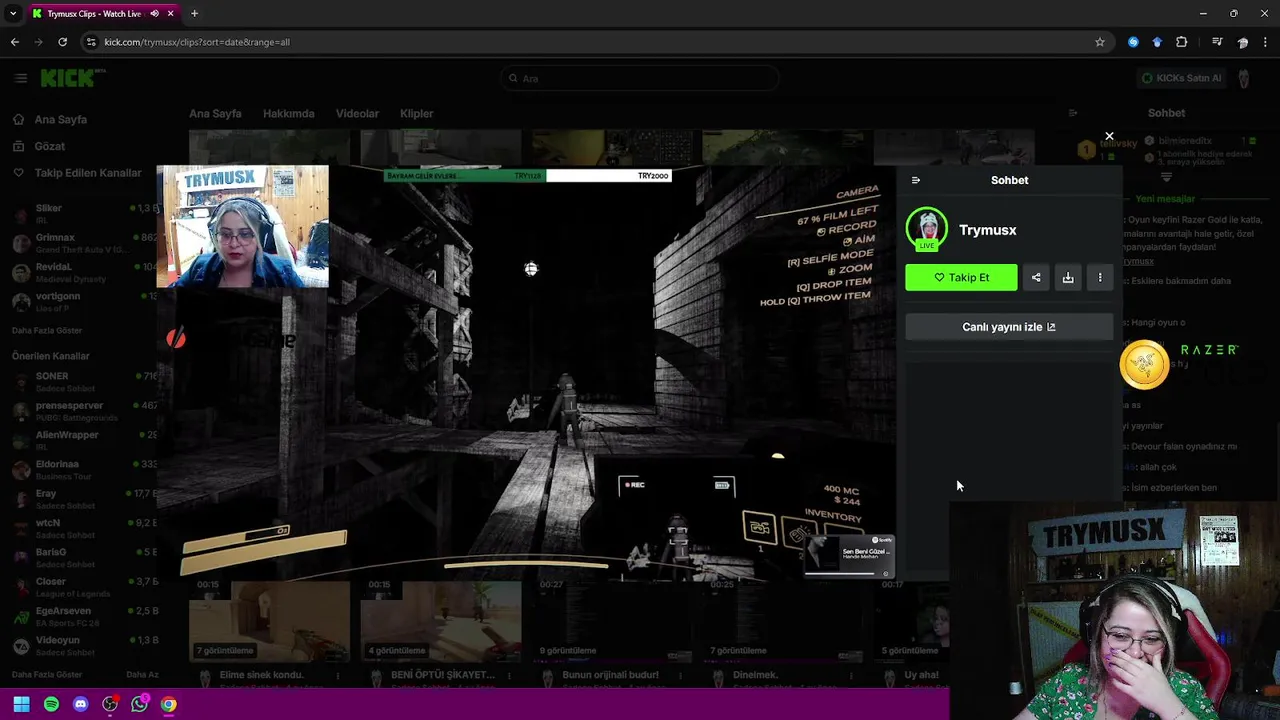Open Closer League of Legends channel

pyautogui.click(x=85, y=586)
